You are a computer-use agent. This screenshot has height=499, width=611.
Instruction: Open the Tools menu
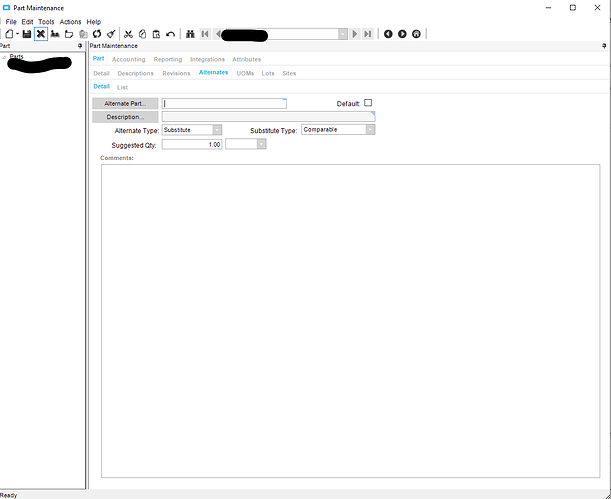[x=46, y=22]
